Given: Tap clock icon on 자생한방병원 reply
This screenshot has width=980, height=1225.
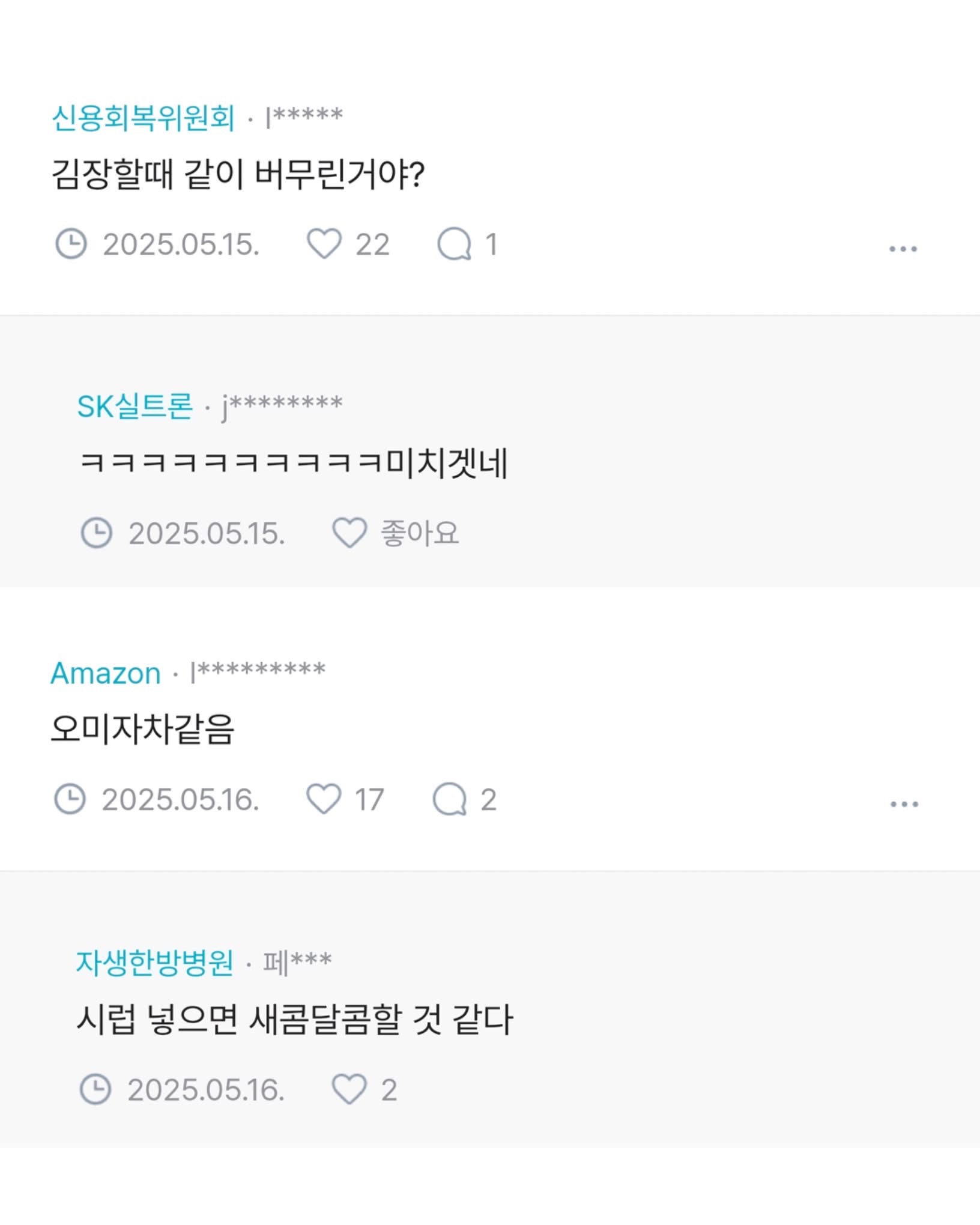Looking at the screenshot, I should pyautogui.click(x=95, y=1089).
